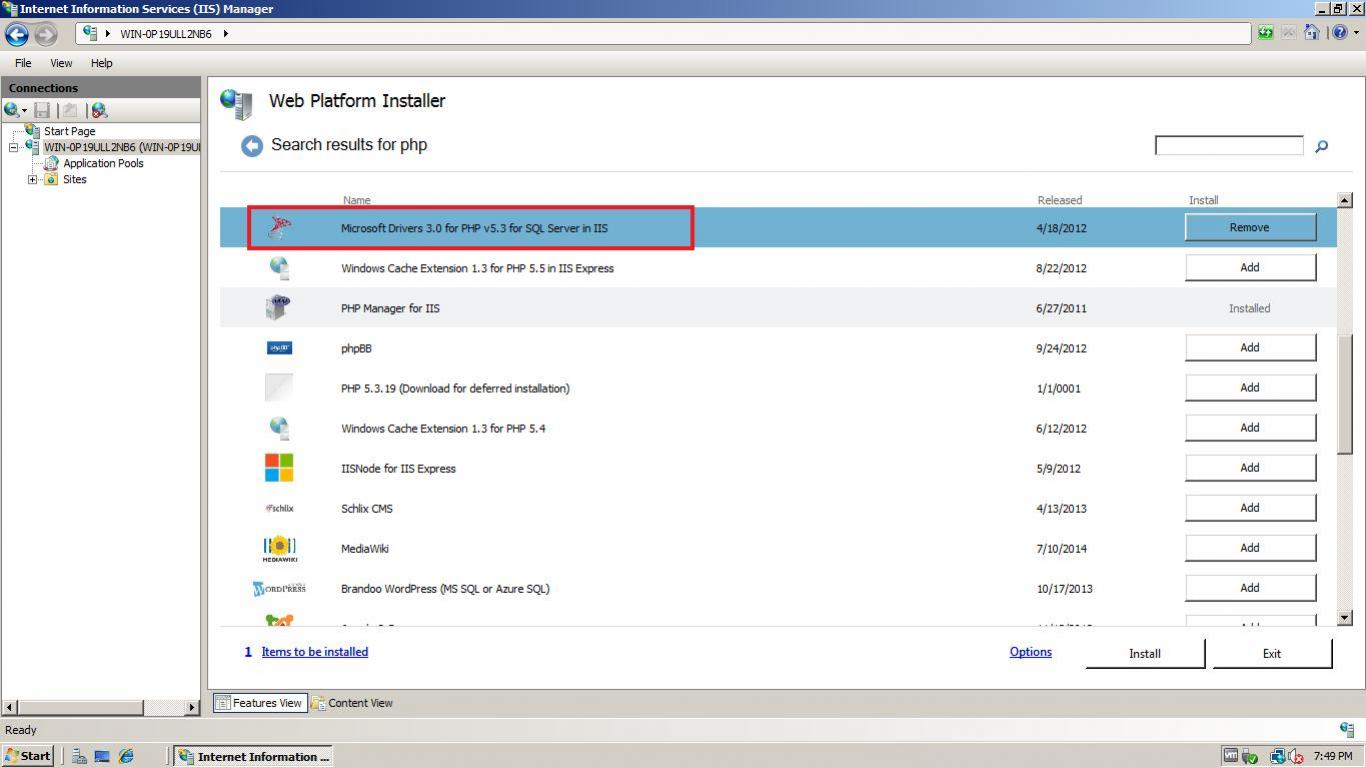Add IISNode for IIS Express
Viewport: 1366px width, 768px height.
pos(1250,467)
